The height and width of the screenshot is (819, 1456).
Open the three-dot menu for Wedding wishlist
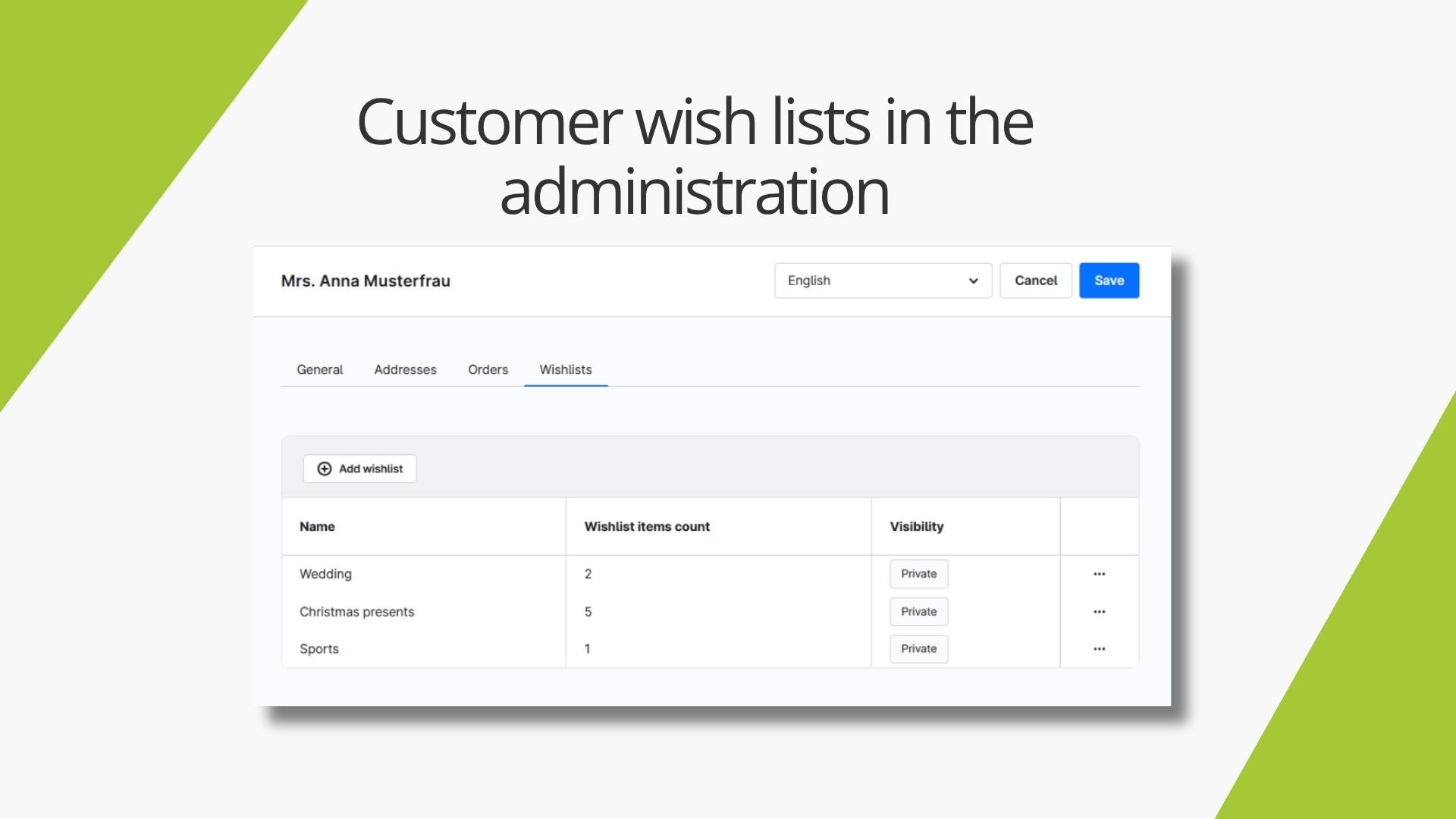click(1099, 574)
